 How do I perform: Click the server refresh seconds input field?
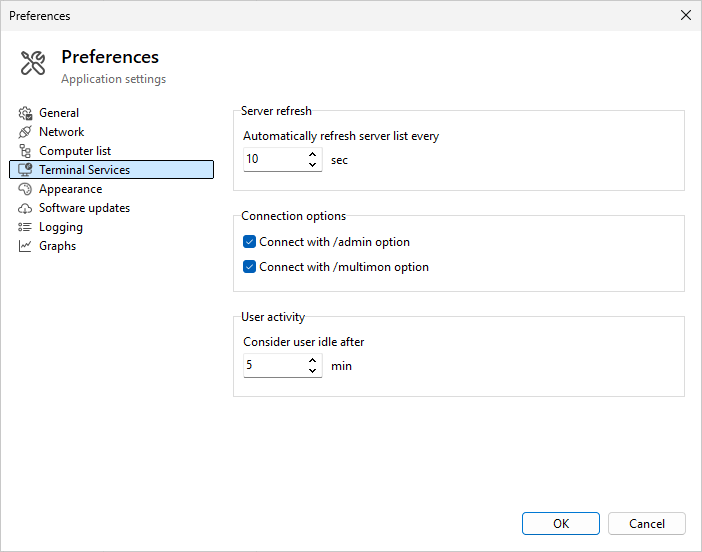[272, 159]
